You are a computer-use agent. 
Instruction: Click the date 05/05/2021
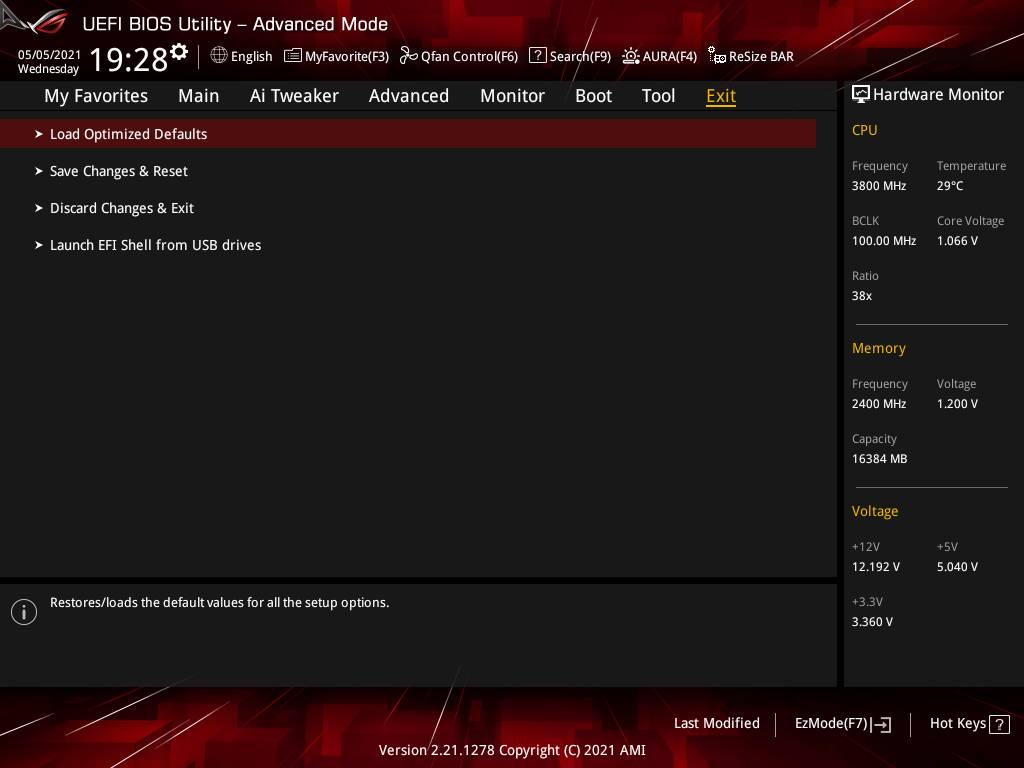[x=49, y=55]
